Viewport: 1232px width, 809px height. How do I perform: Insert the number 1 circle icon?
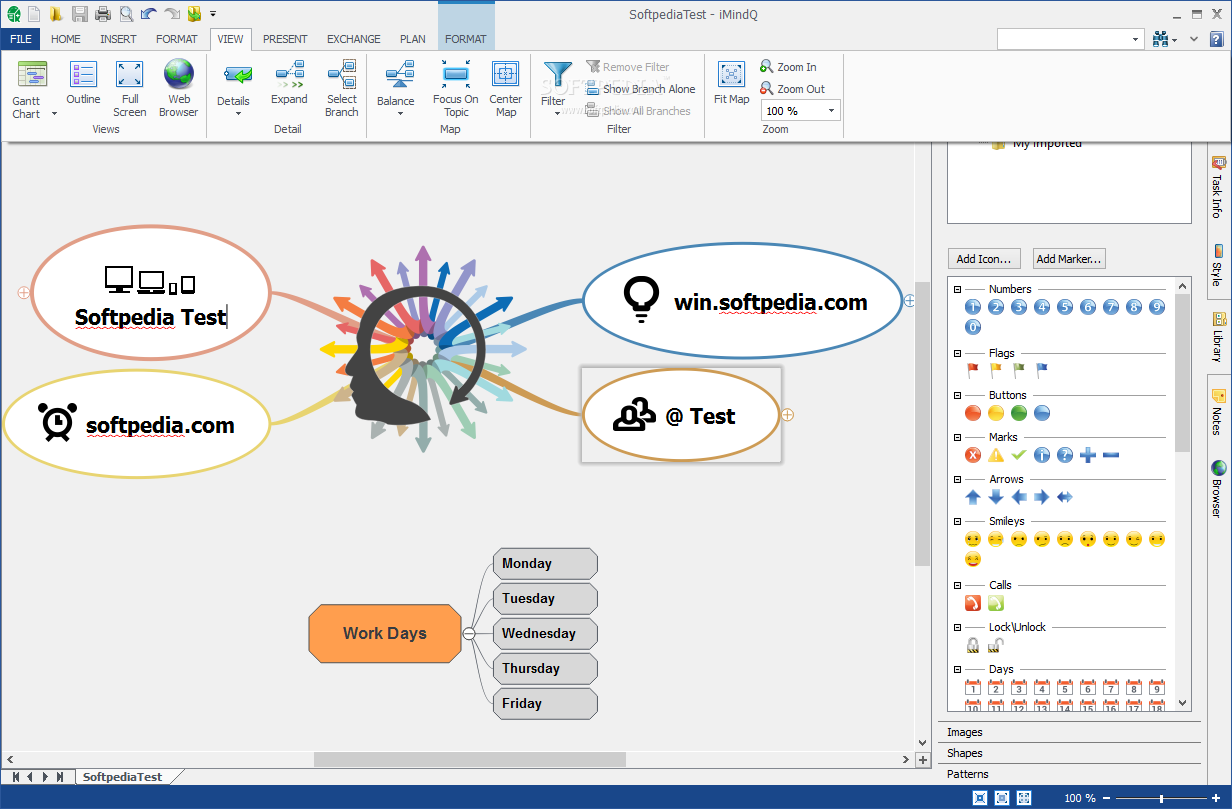(973, 307)
